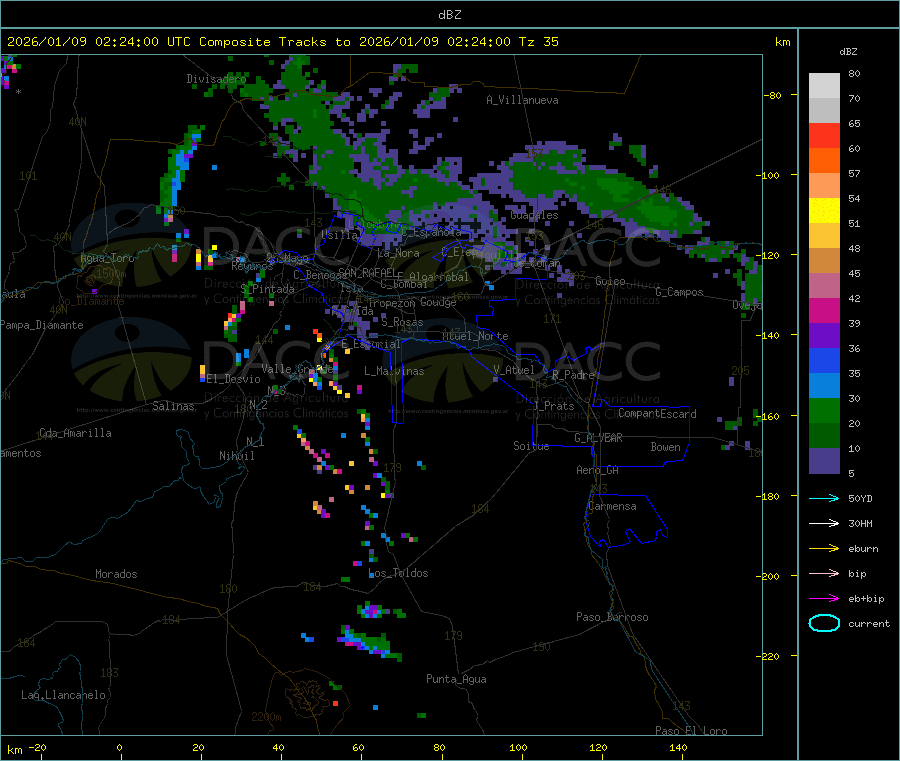Click the 'S_Pintada' map label

(267, 289)
